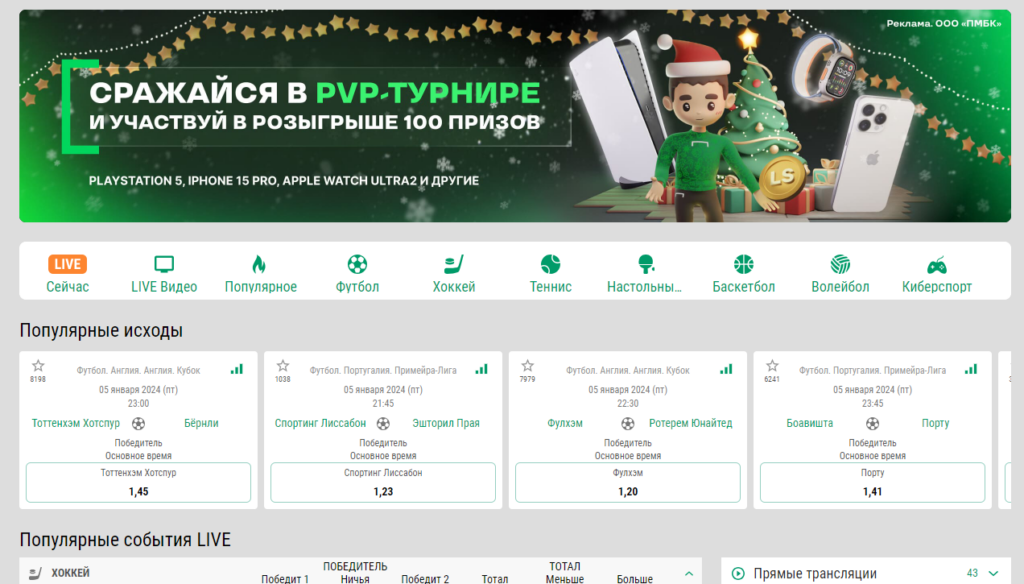Screen dimensions: 1024x584
Task: Open statistics bars icon on Спортинг Лиссабон card
Action: click(481, 369)
